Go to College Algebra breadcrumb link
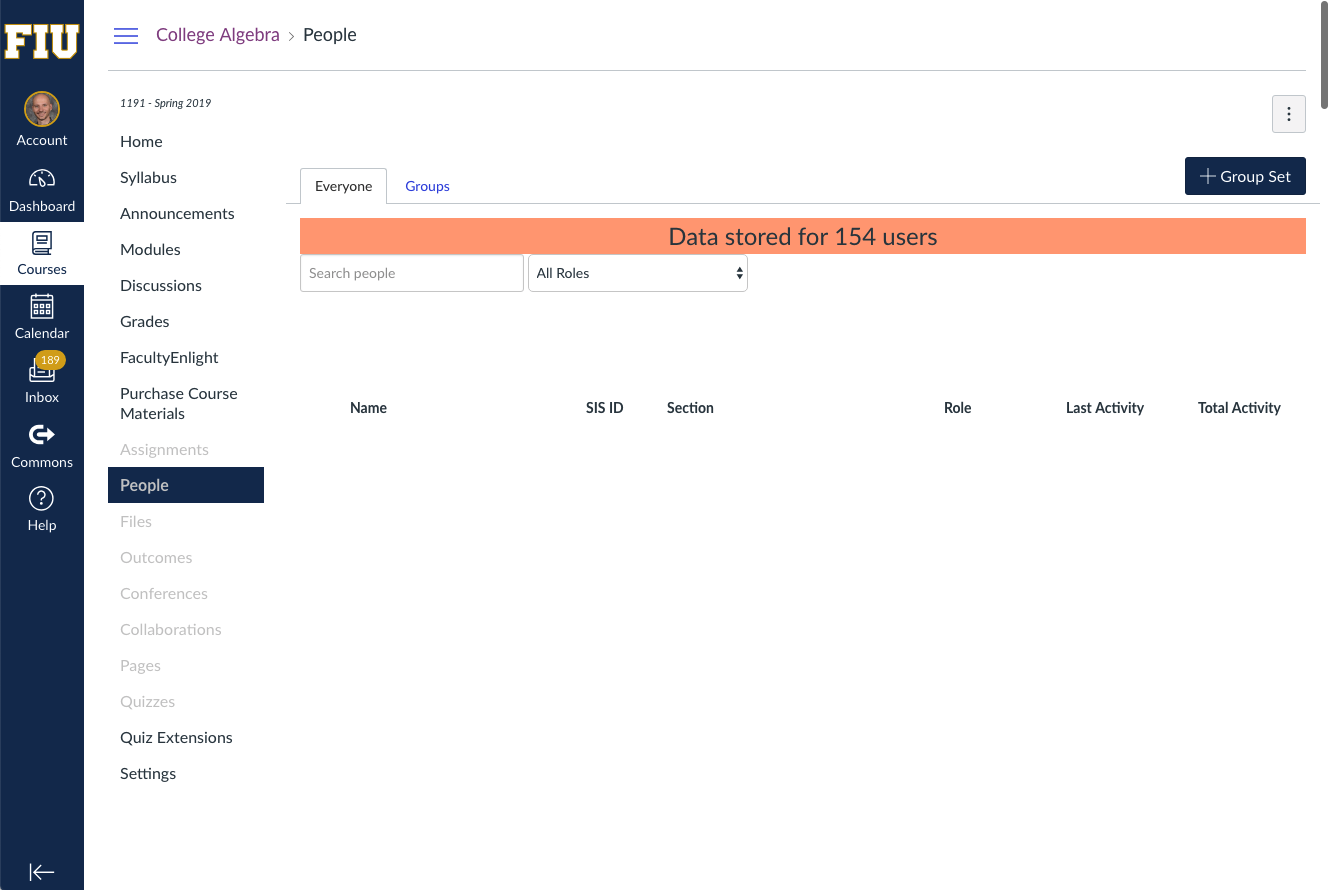This screenshot has width=1328, height=890. (218, 35)
